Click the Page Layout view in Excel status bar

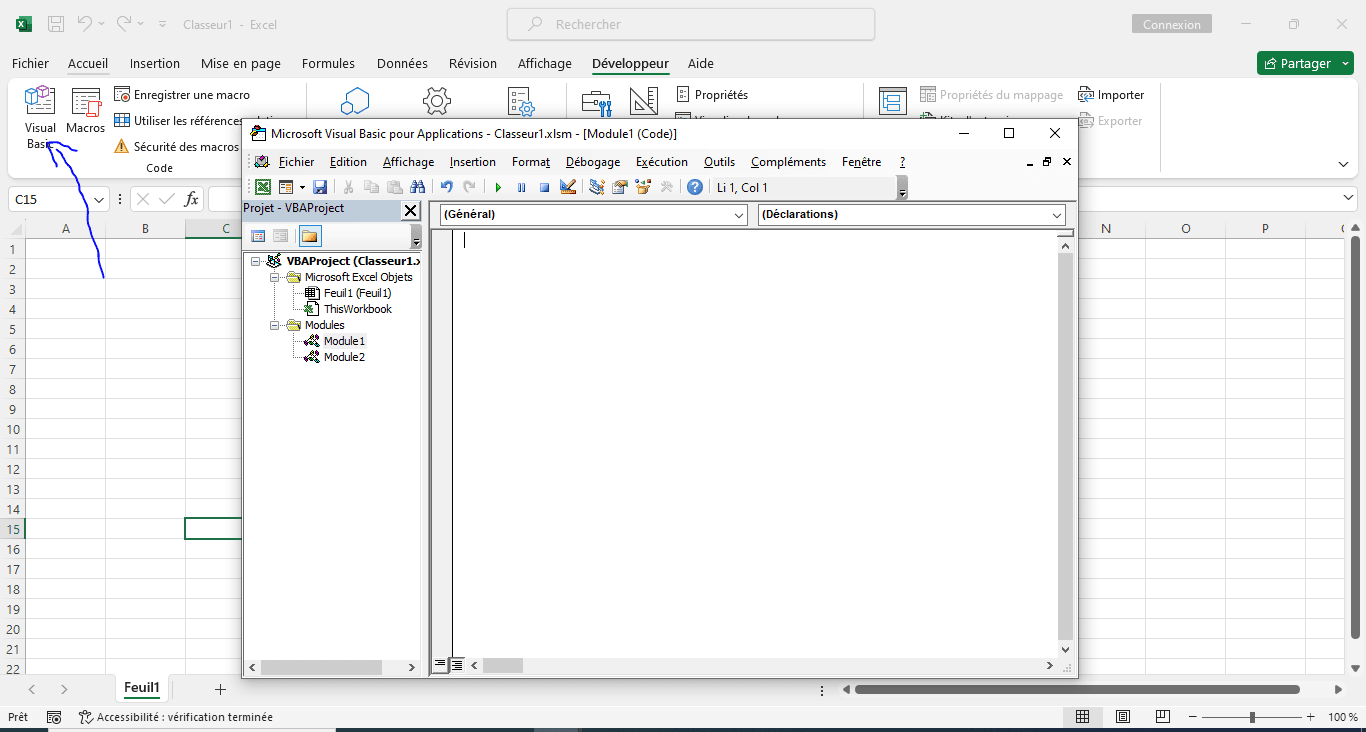pyautogui.click(x=1123, y=717)
